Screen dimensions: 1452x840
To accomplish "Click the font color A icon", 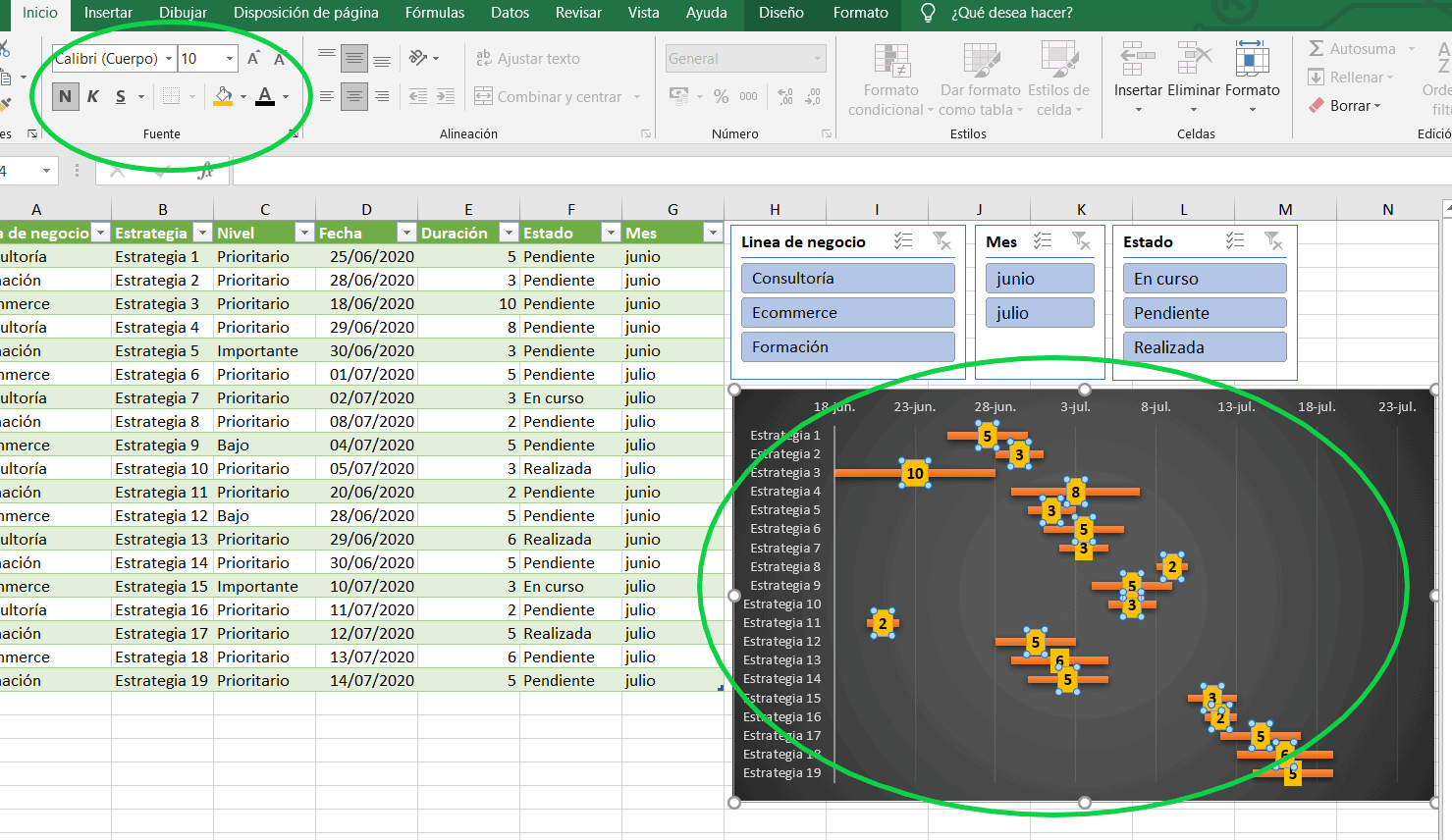I will [265, 96].
